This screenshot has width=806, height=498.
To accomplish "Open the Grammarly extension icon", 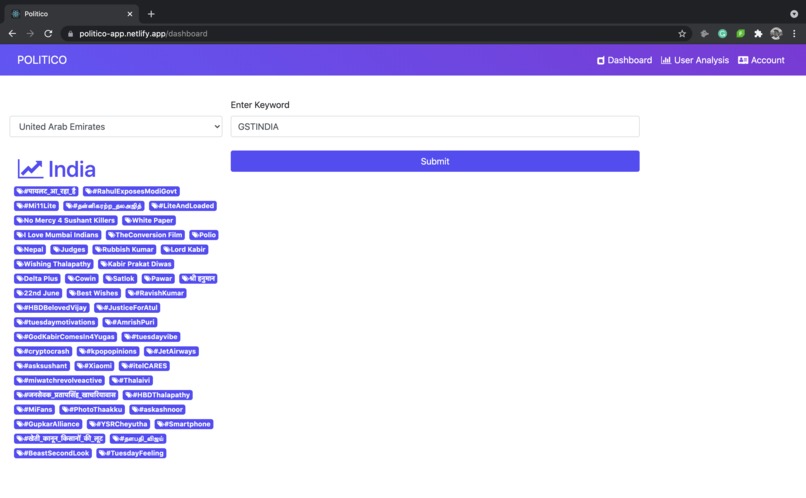I will [722, 33].
